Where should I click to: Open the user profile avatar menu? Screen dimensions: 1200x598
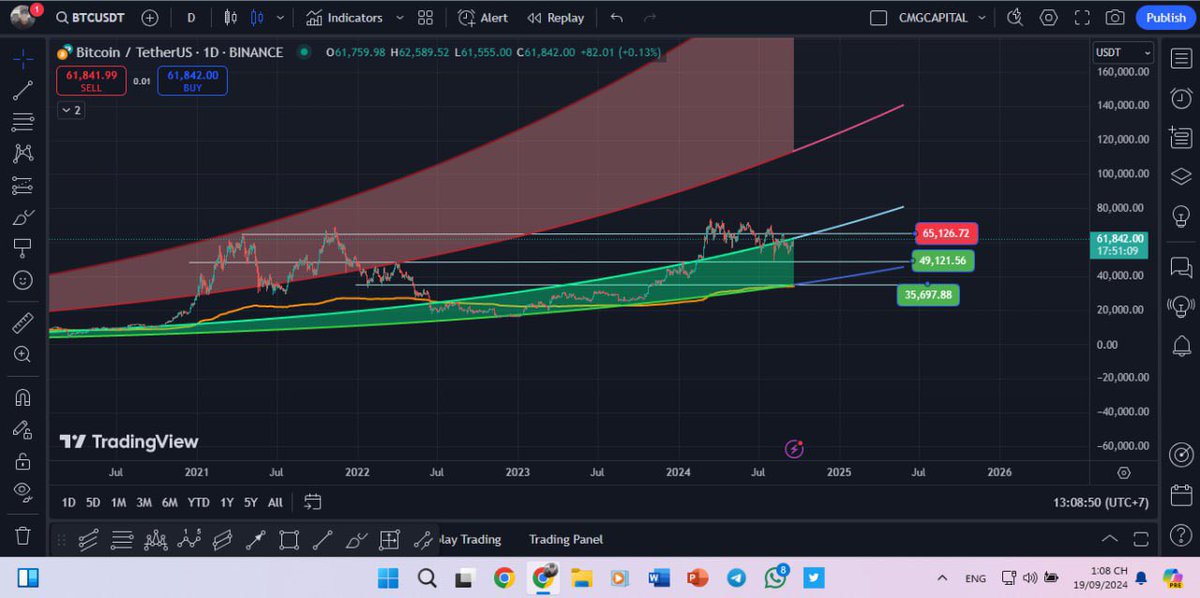(x=24, y=17)
